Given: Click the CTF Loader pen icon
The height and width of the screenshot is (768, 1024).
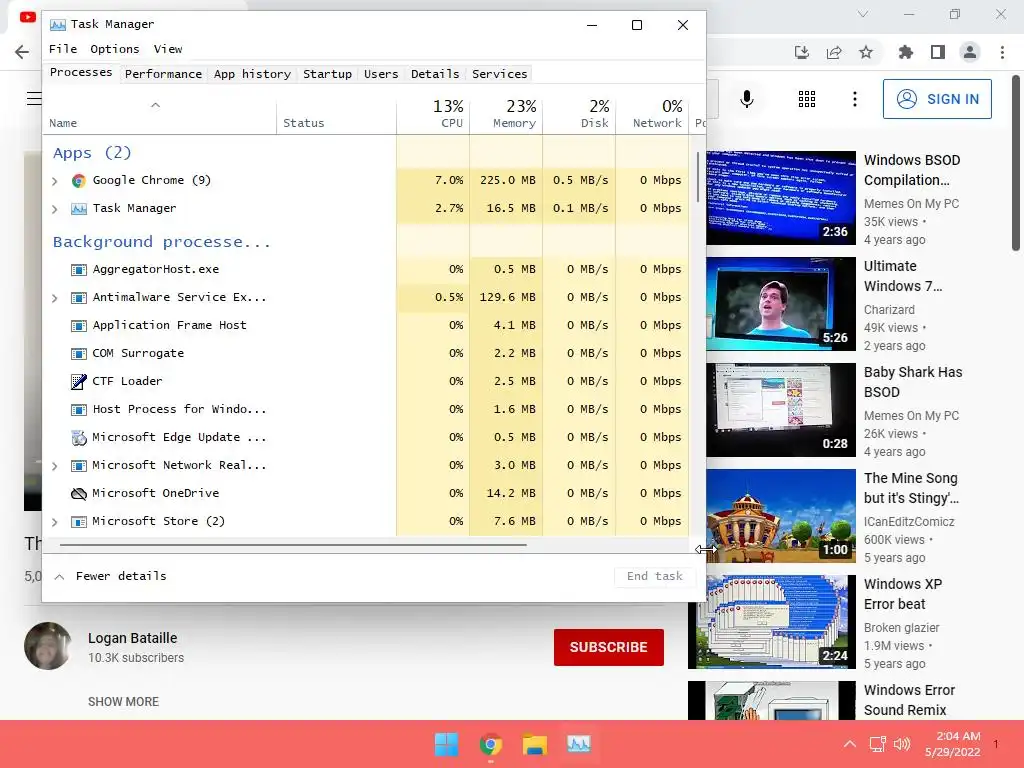Looking at the screenshot, I should (79, 381).
